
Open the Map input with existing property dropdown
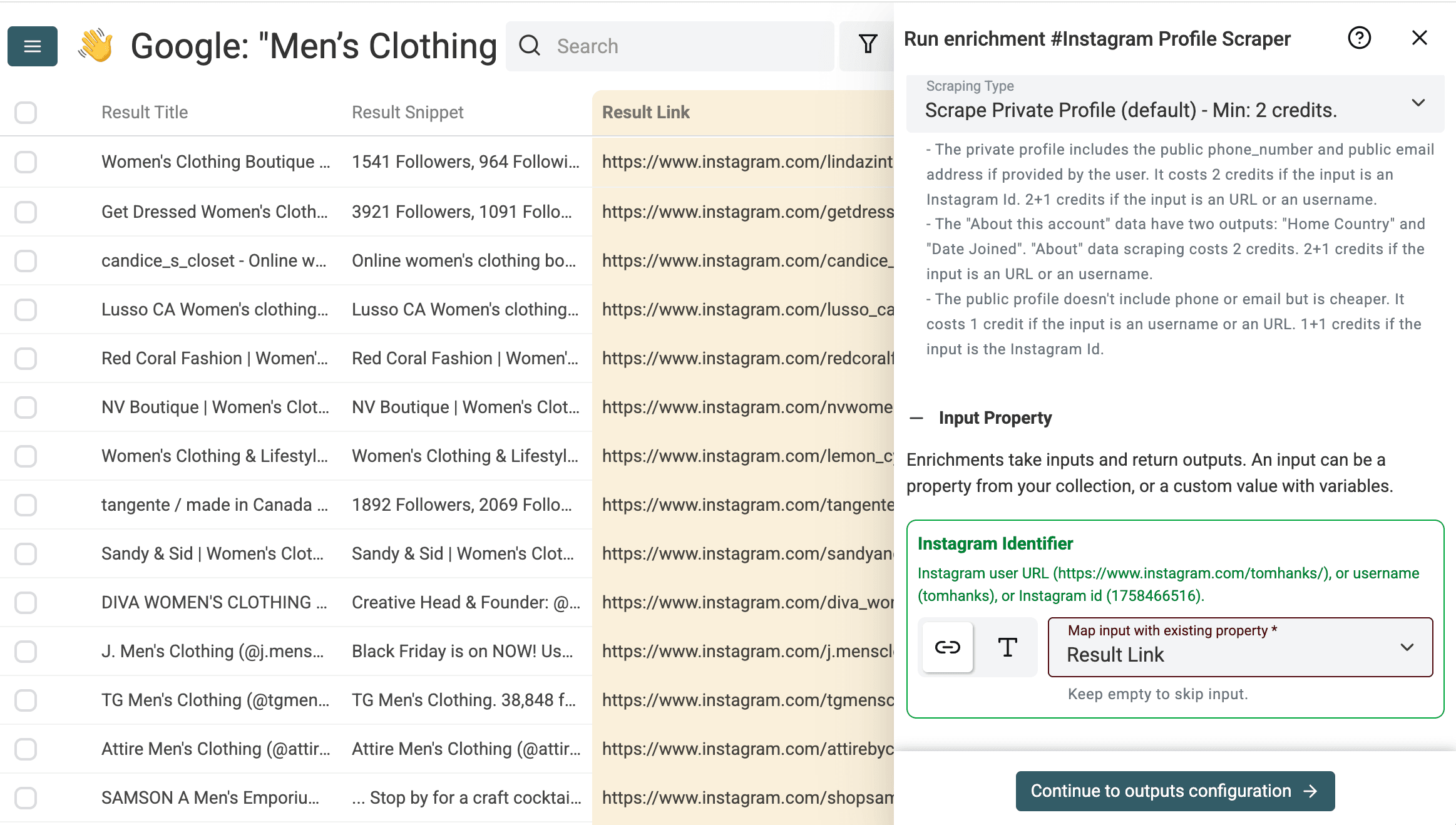pyautogui.click(x=1240, y=647)
